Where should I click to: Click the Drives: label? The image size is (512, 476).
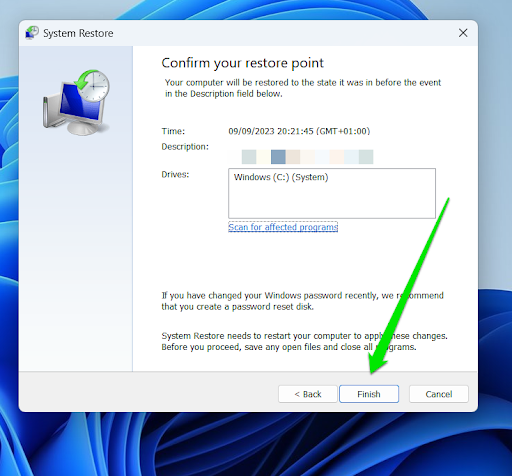[x=175, y=174]
